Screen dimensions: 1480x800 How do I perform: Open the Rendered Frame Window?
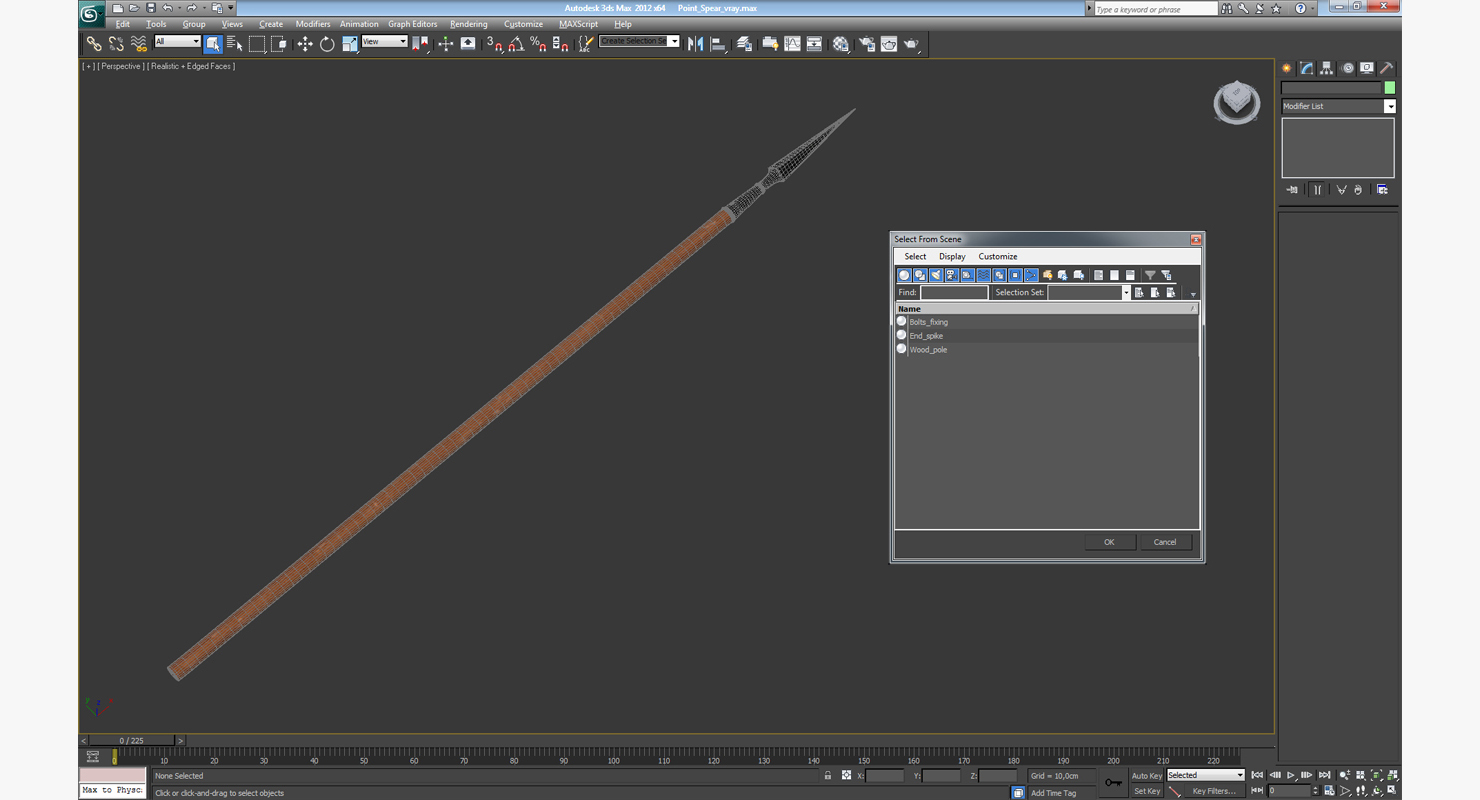[889, 43]
